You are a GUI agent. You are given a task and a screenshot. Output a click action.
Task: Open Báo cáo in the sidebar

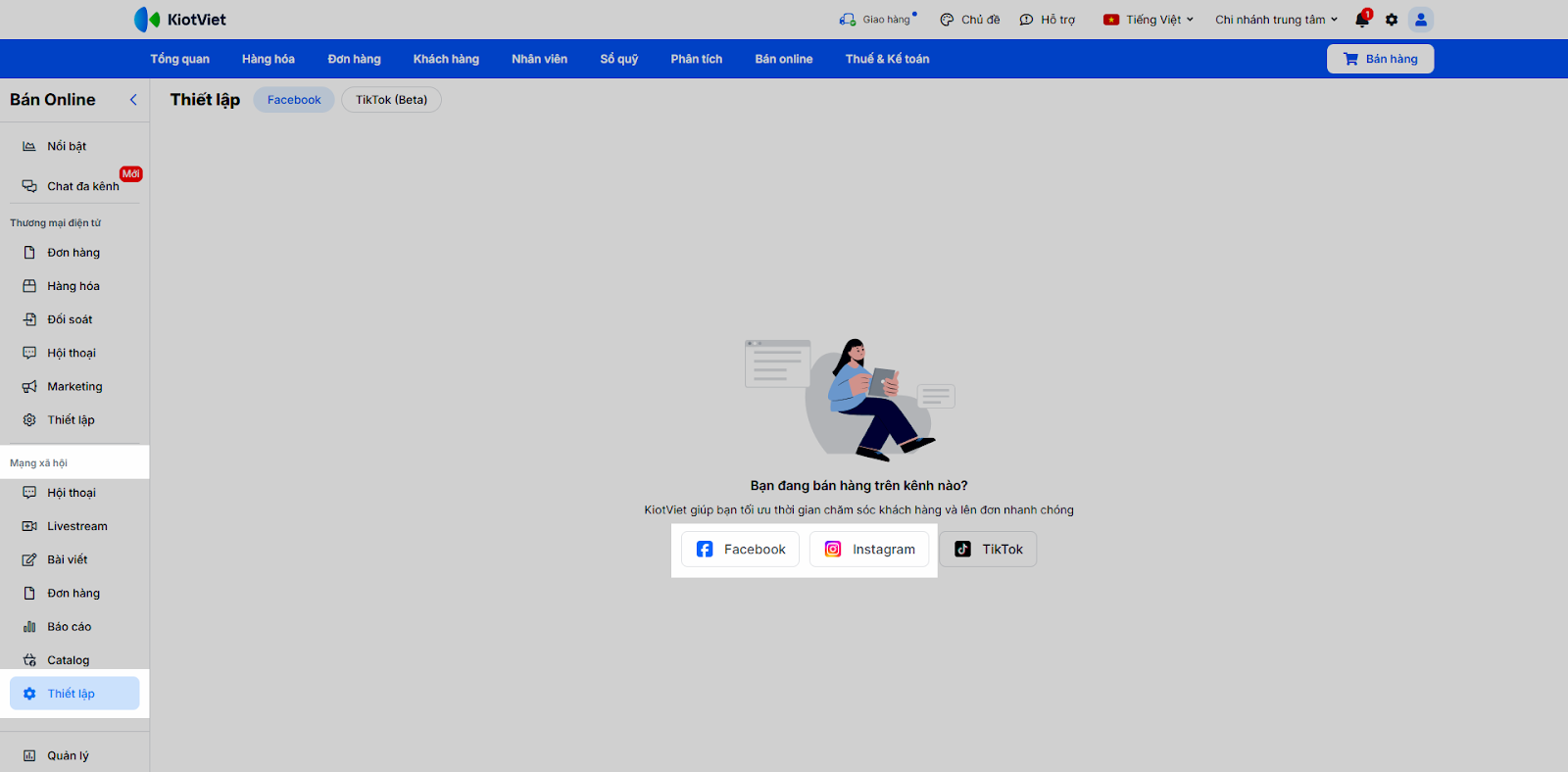pos(74,627)
